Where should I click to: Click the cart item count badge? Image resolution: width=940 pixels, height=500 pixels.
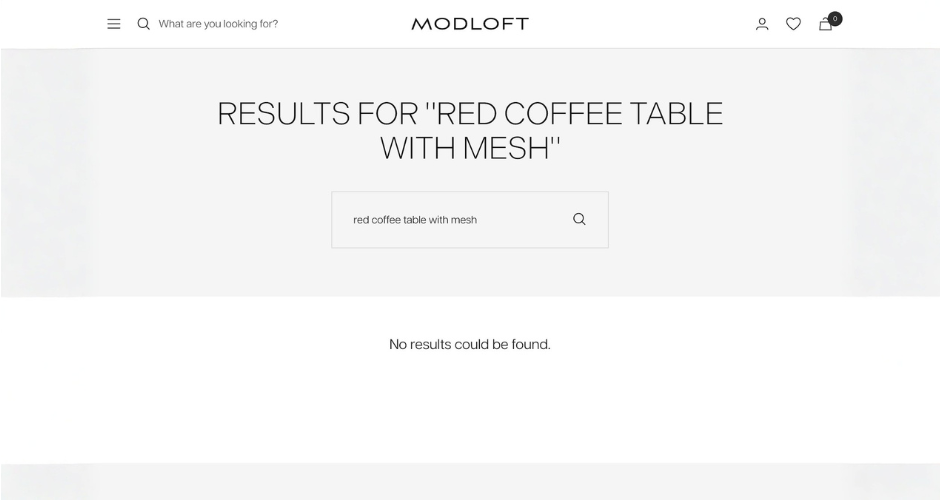835,18
